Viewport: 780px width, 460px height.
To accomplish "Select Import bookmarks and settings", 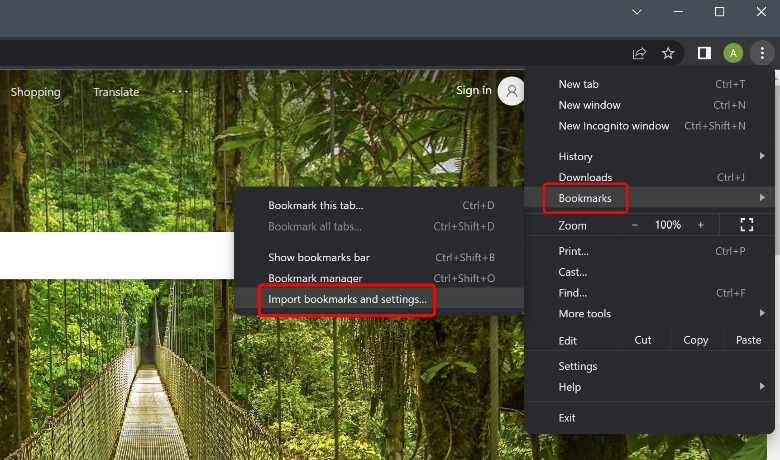I will [347, 299].
